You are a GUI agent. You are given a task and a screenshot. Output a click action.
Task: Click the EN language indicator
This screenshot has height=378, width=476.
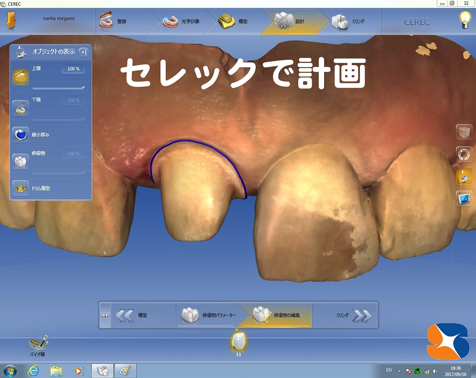click(x=389, y=370)
